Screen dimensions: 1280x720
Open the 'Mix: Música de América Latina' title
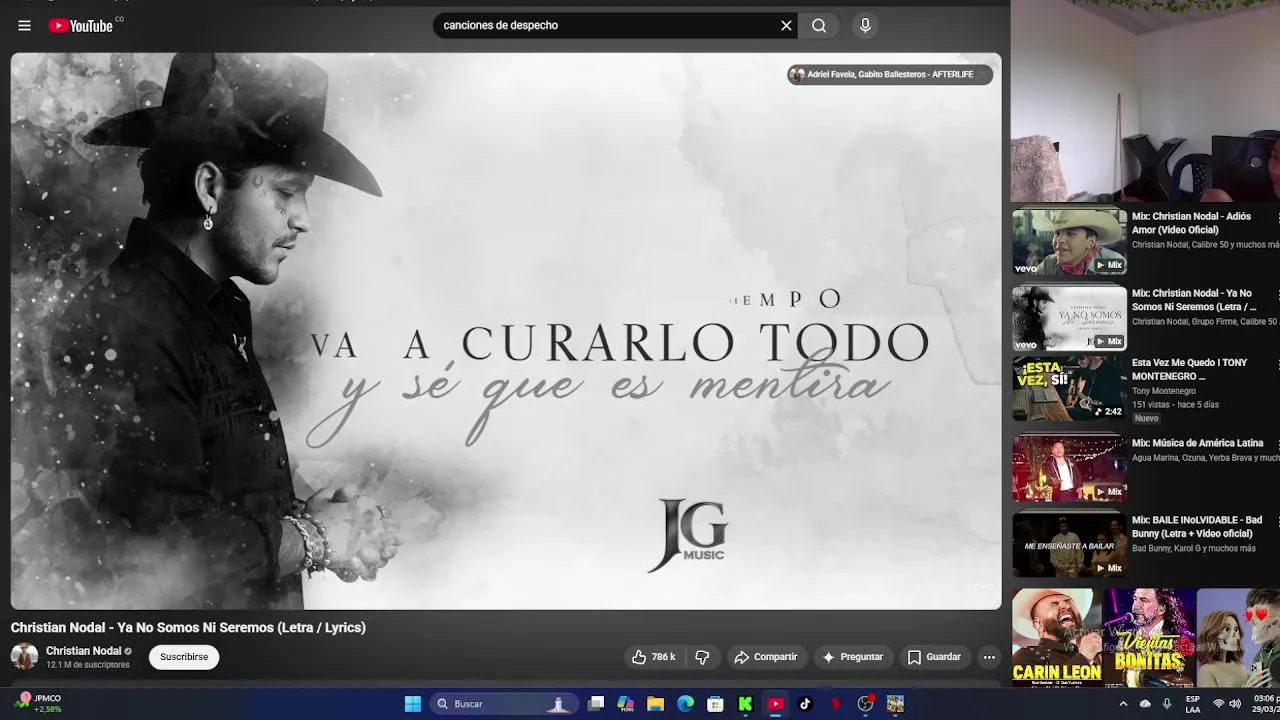pos(1197,443)
